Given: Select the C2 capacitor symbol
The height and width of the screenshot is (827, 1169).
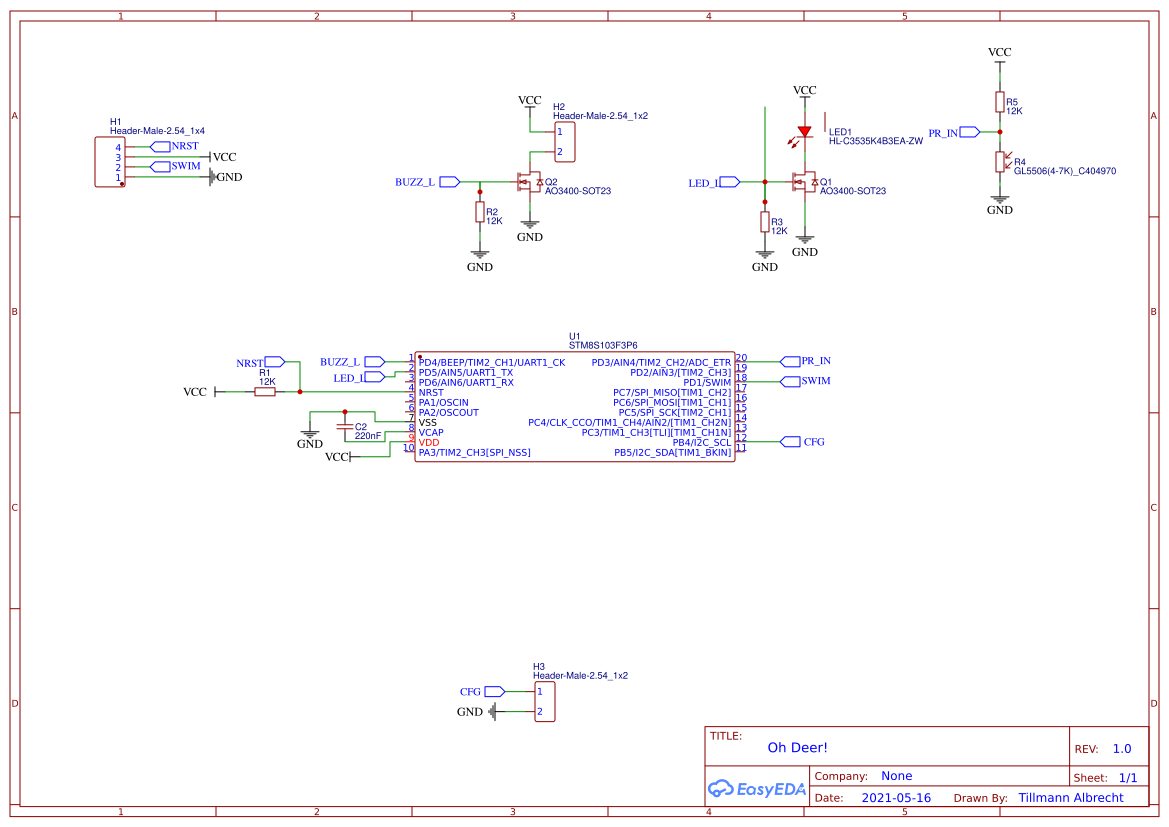Looking at the screenshot, I should click(344, 427).
